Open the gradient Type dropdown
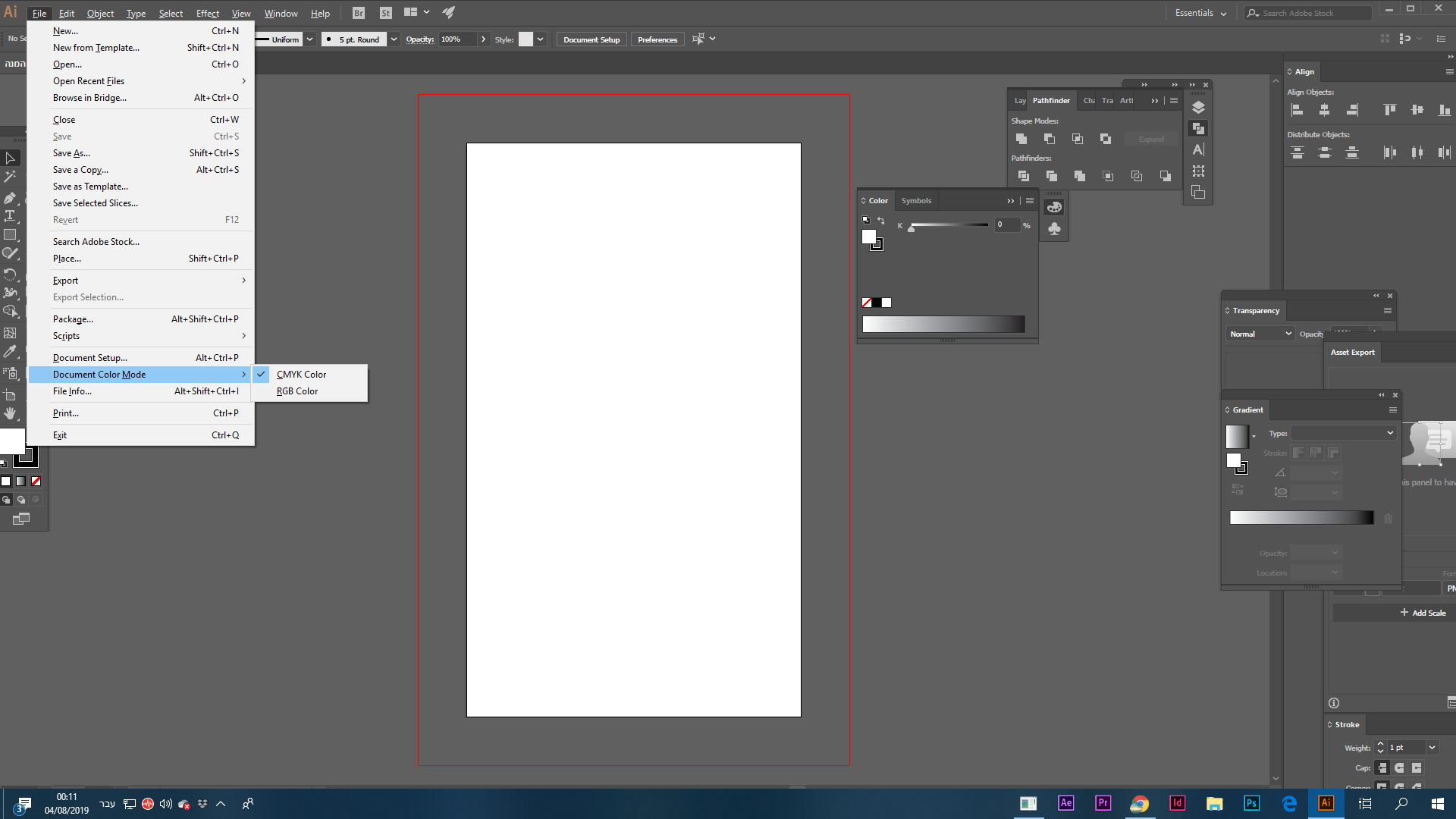The width and height of the screenshot is (1456, 819). pyautogui.click(x=1344, y=432)
